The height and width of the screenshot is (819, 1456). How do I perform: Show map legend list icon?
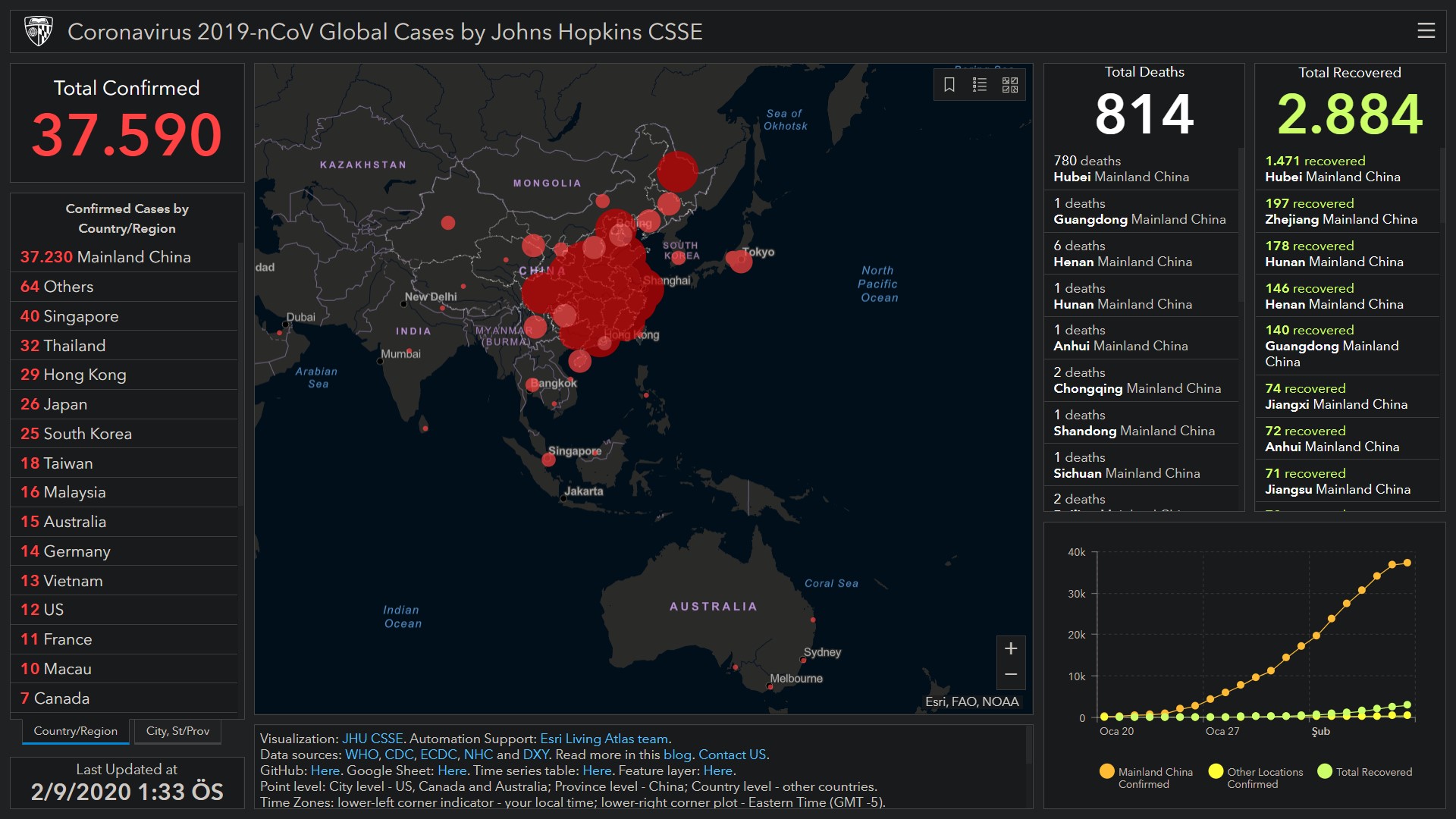[980, 85]
